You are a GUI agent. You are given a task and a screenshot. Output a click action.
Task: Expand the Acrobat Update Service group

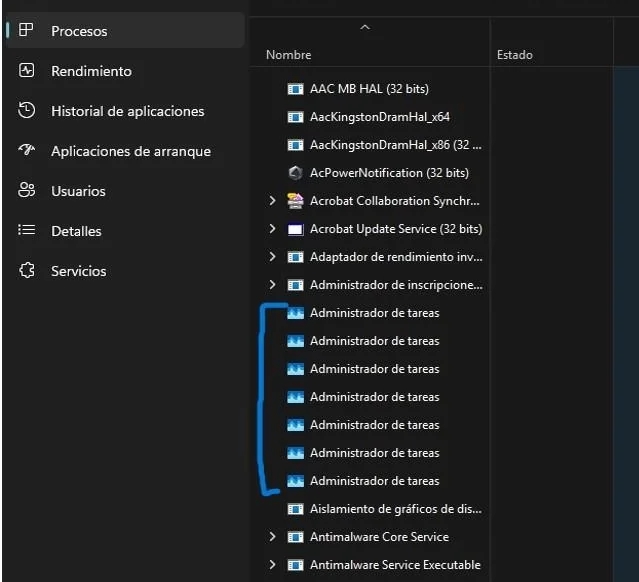[x=272, y=229]
